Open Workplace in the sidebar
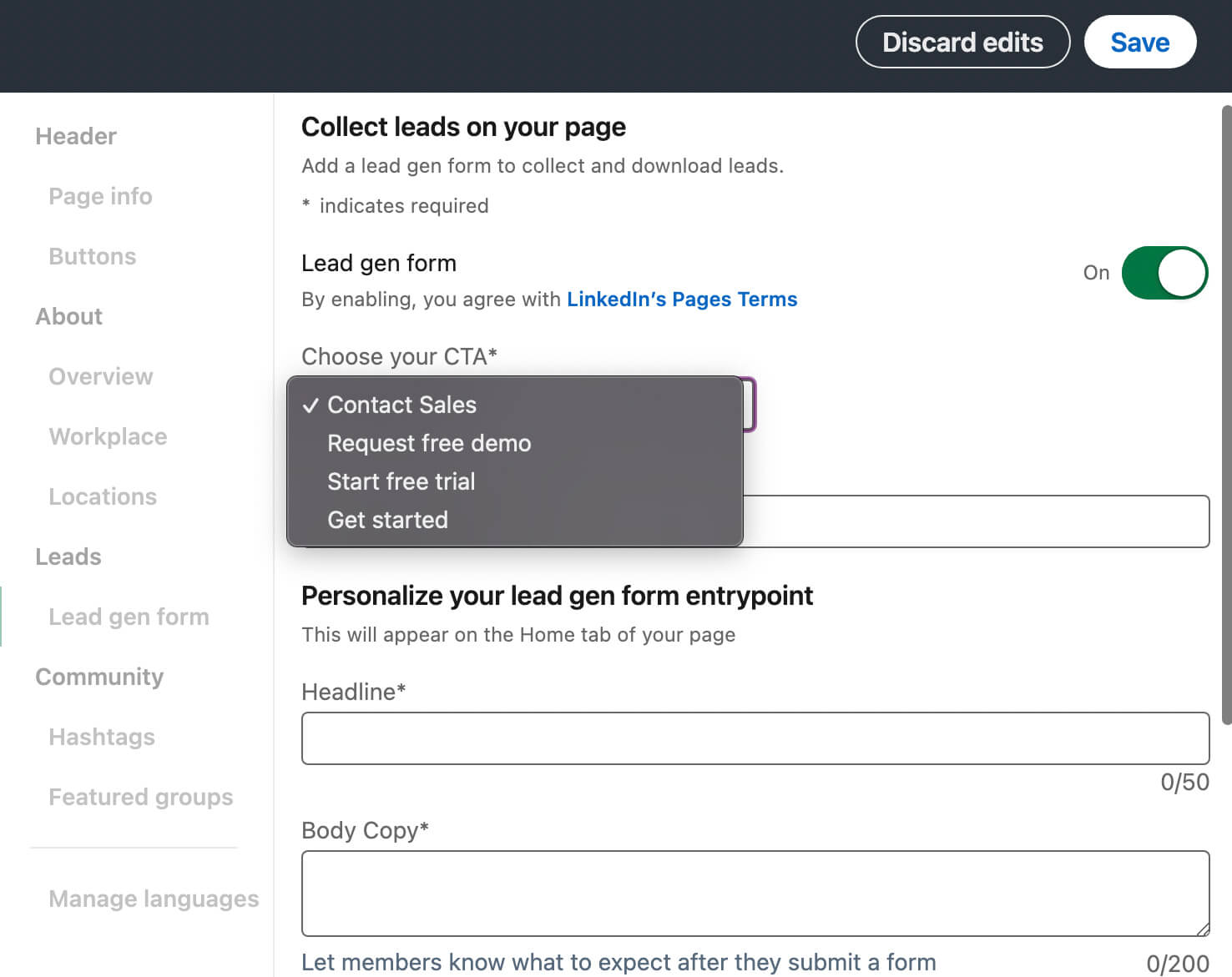This screenshot has height=977, width=1232. 108,436
